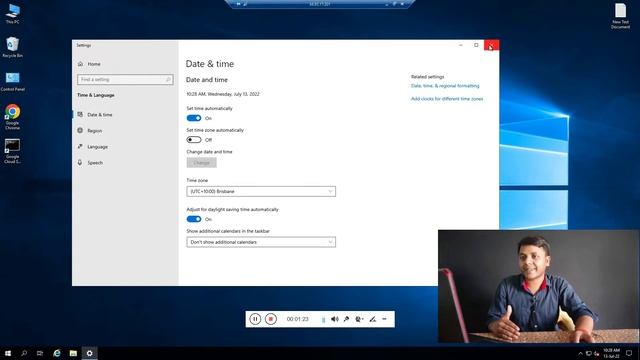The width and height of the screenshot is (640, 360).
Task: Open the Region settings page
Action: (94, 131)
